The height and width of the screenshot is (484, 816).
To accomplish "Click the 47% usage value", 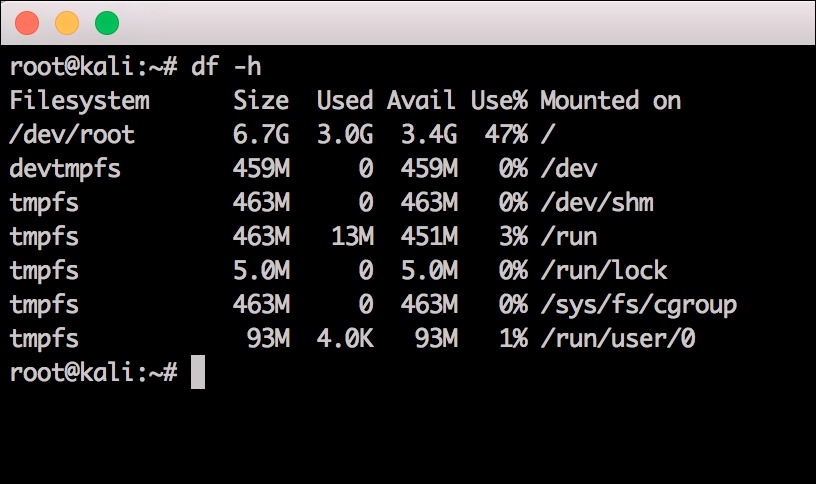I will pos(506,135).
